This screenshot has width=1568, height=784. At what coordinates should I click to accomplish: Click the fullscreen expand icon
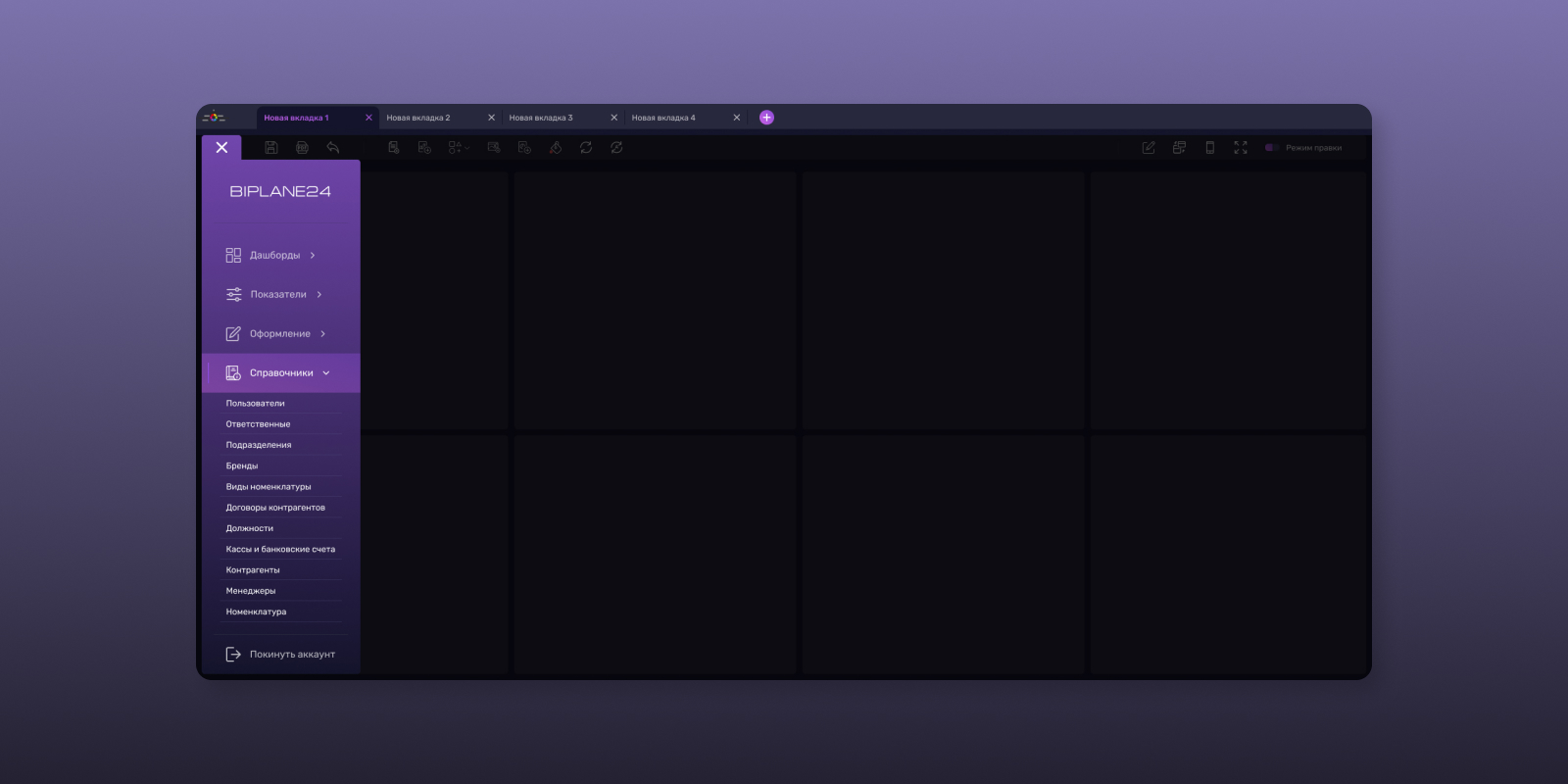[1241, 147]
